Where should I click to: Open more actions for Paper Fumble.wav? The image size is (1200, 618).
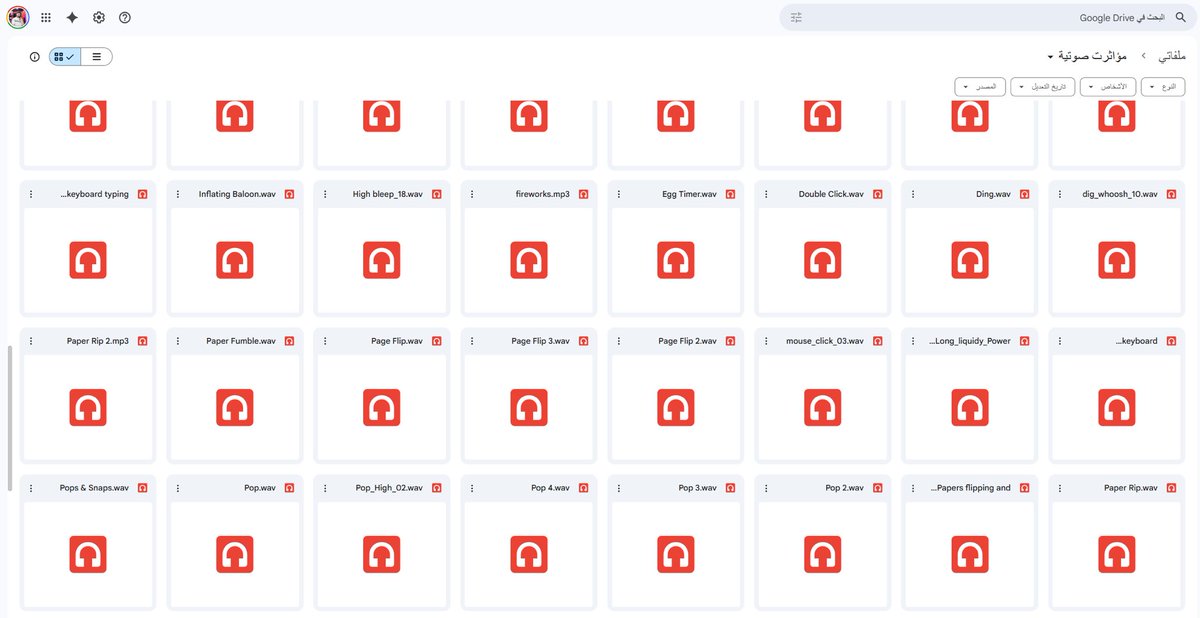coord(178,341)
